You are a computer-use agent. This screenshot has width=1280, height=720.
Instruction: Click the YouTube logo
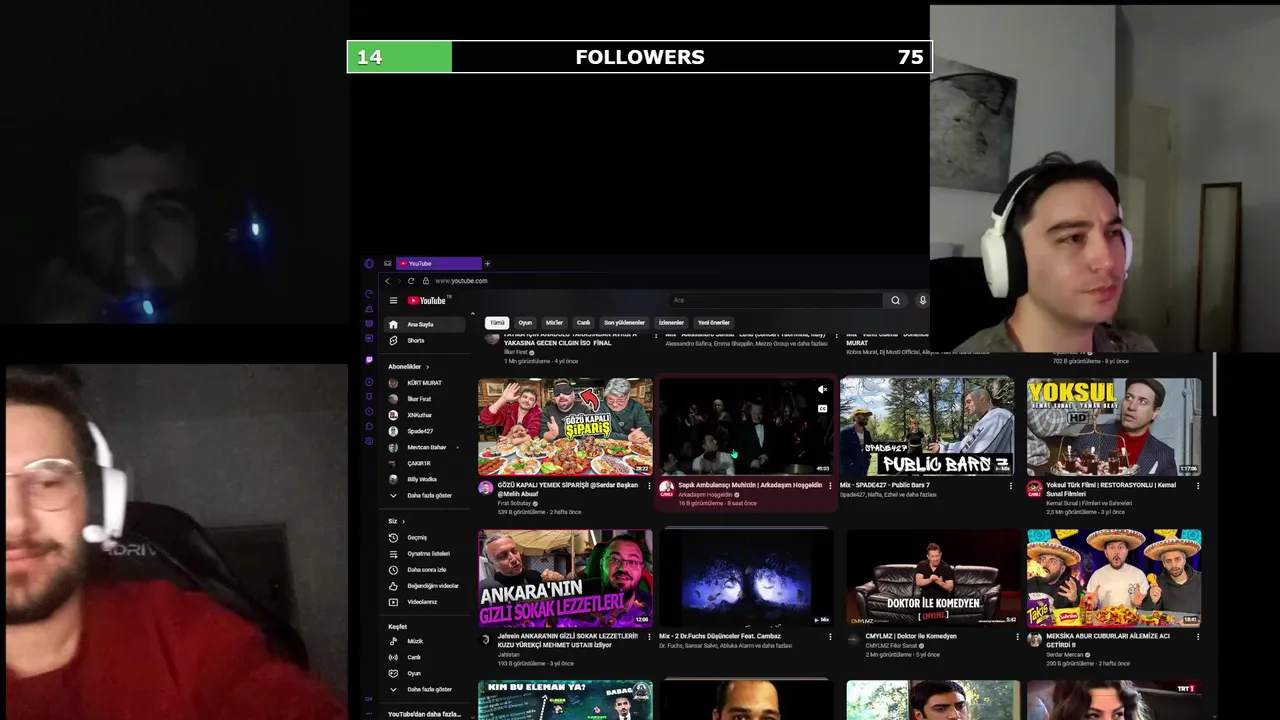click(x=427, y=300)
